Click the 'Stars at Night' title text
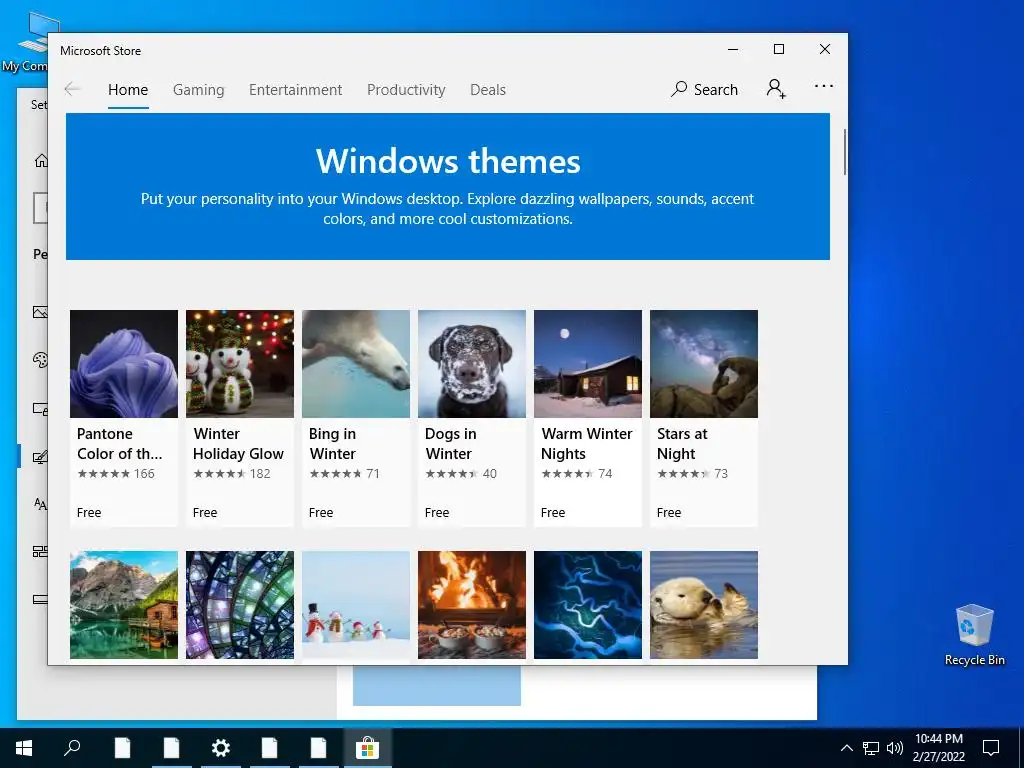1024x768 pixels. (x=682, y=443)
